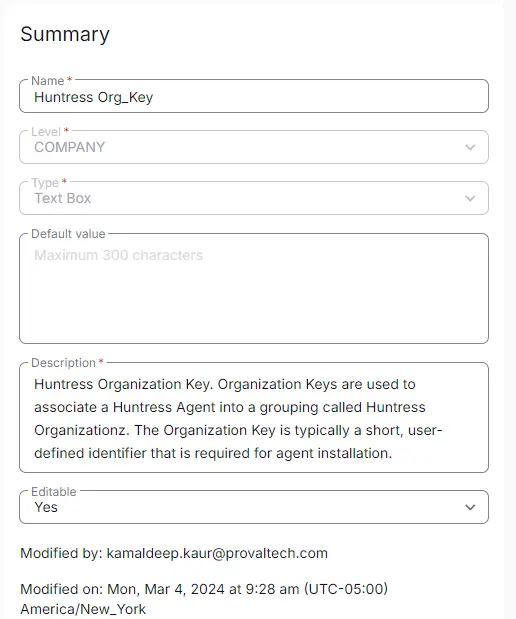Click the Modified on date line
Screen dimensions: 516x619
coord(204,599)
